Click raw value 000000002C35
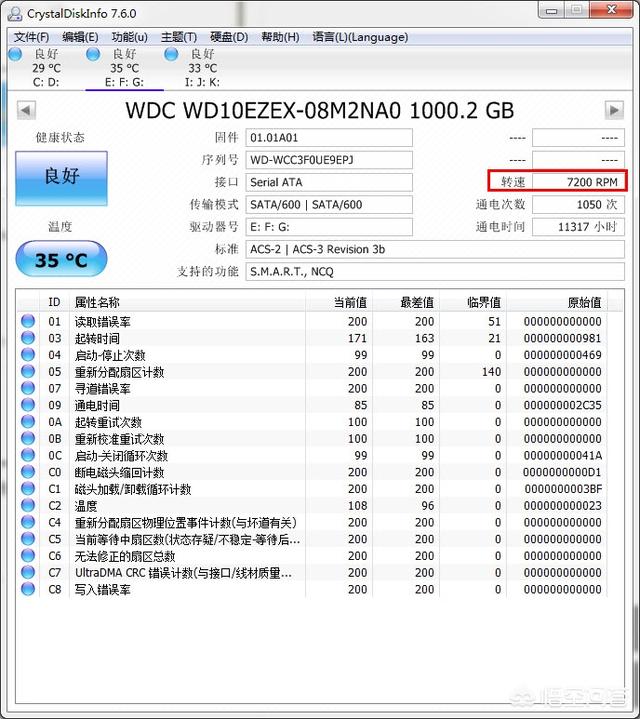This screenshot has height=719, width=640. (563, 405)
